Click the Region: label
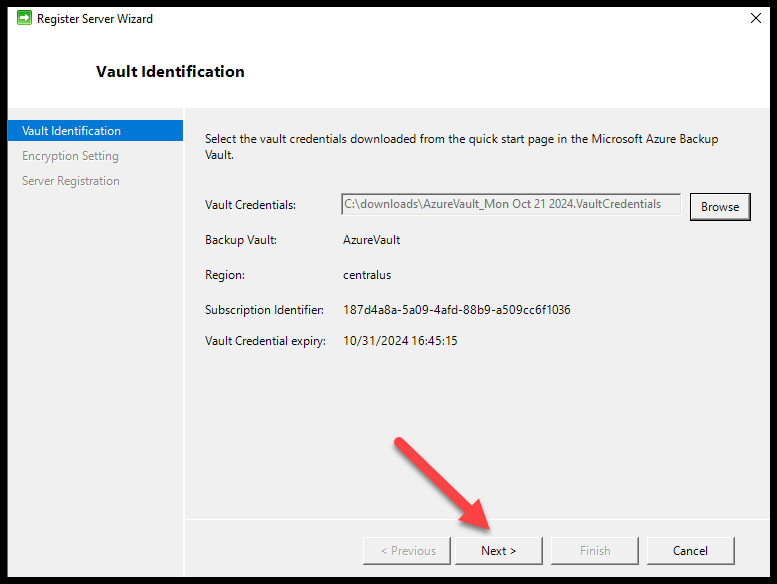Viewport: 777px width, 584px height. pos(225,275)
